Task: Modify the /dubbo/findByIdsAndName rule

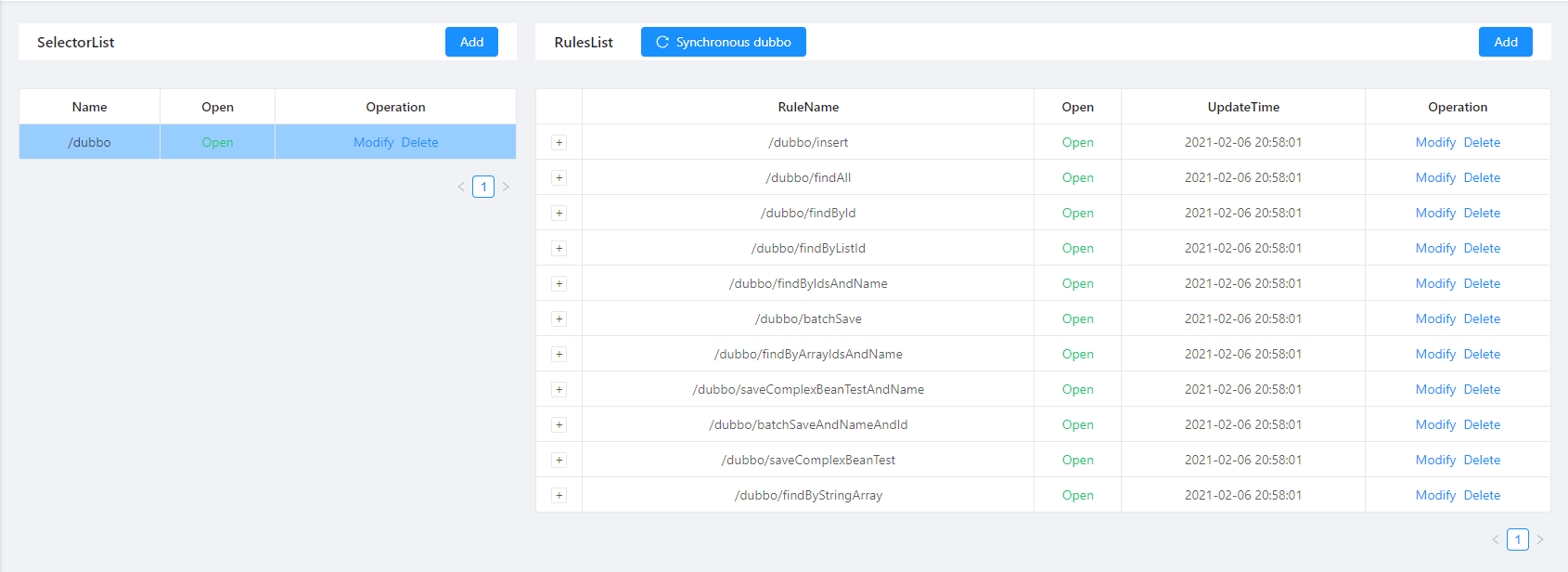Action: pyautogui.click(x=1435, y=283)
